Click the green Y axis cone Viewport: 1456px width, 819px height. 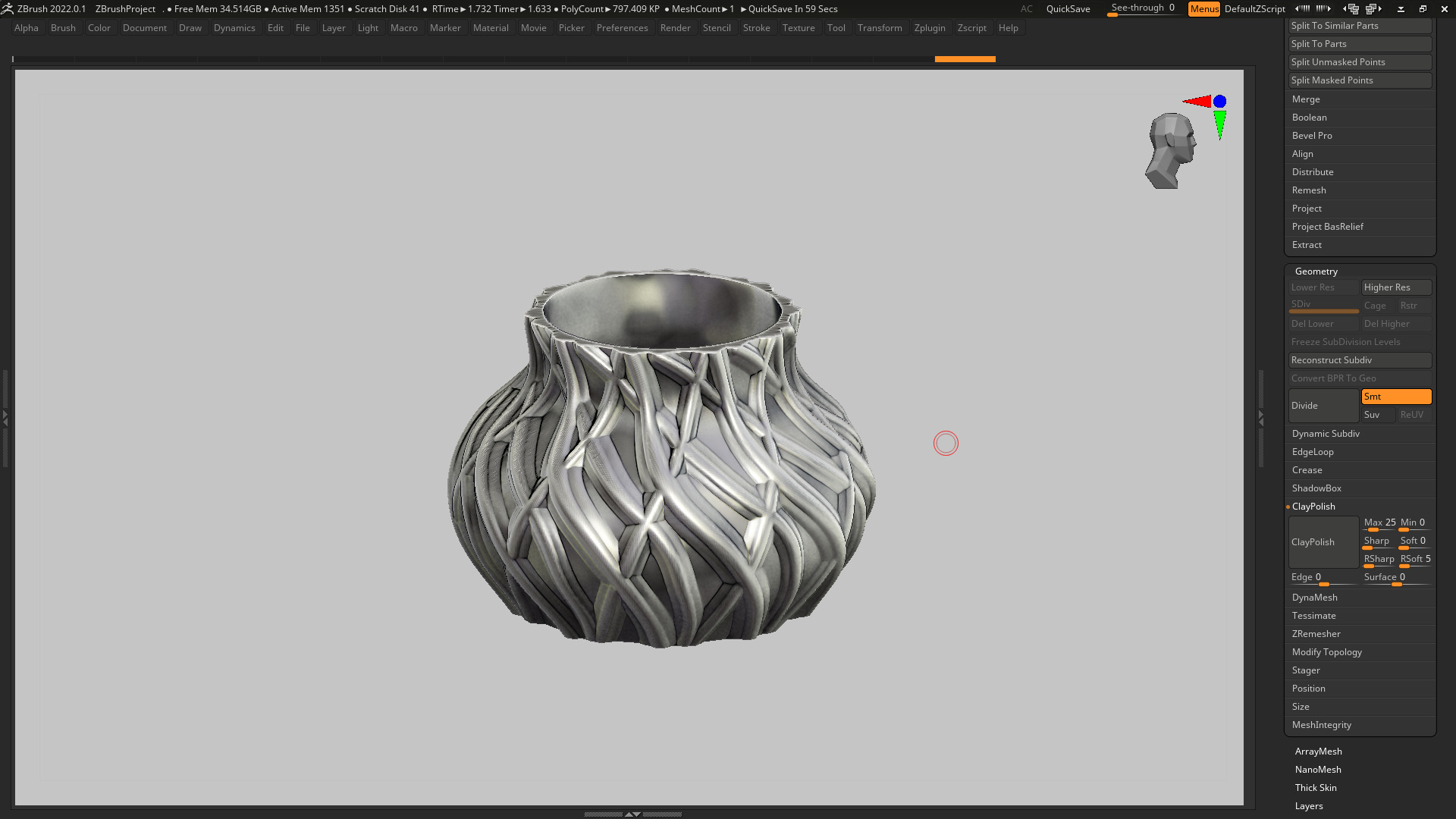1219,125
